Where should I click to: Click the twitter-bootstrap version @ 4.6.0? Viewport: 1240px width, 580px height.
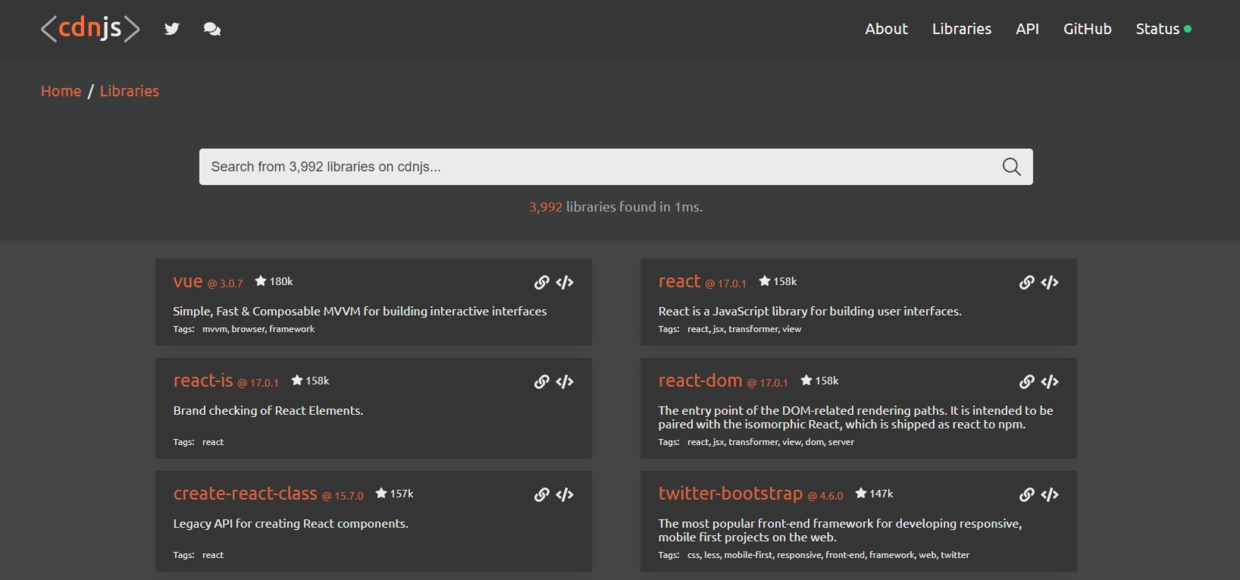(825, 496)
